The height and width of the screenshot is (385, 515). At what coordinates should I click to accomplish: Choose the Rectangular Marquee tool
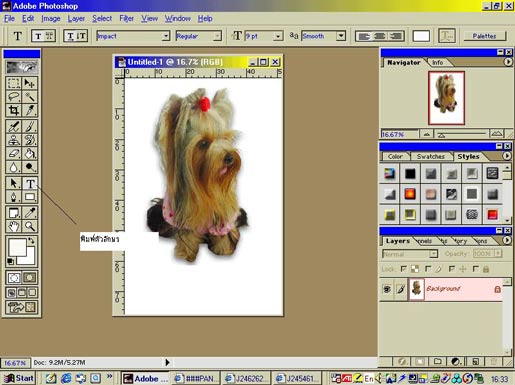pyautogui.click(x=14, y=83)
